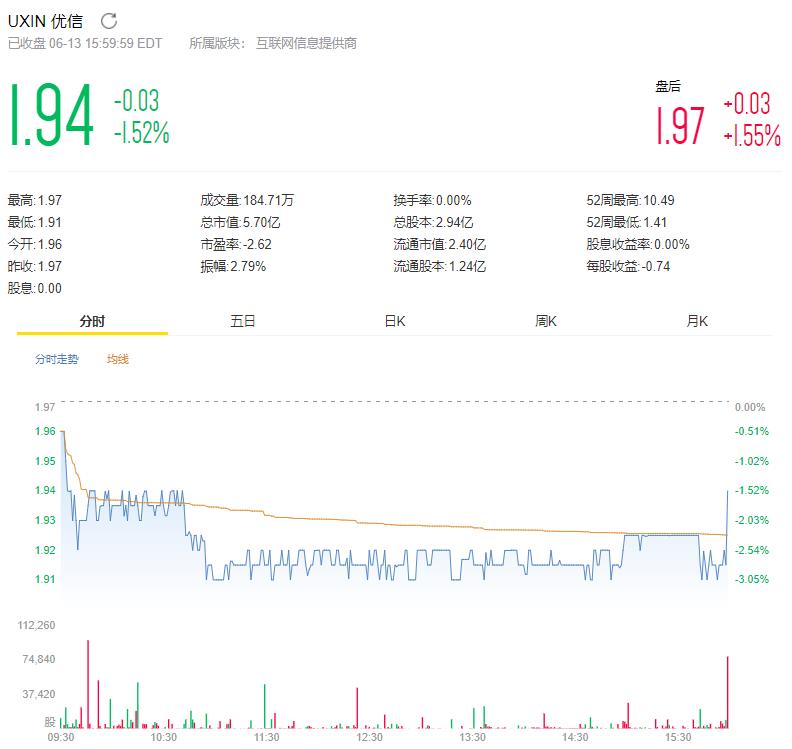The height and width of the screenshot is (749, 792).
Task: Click the 振幅:2.79% value
Action: [233, 266]
